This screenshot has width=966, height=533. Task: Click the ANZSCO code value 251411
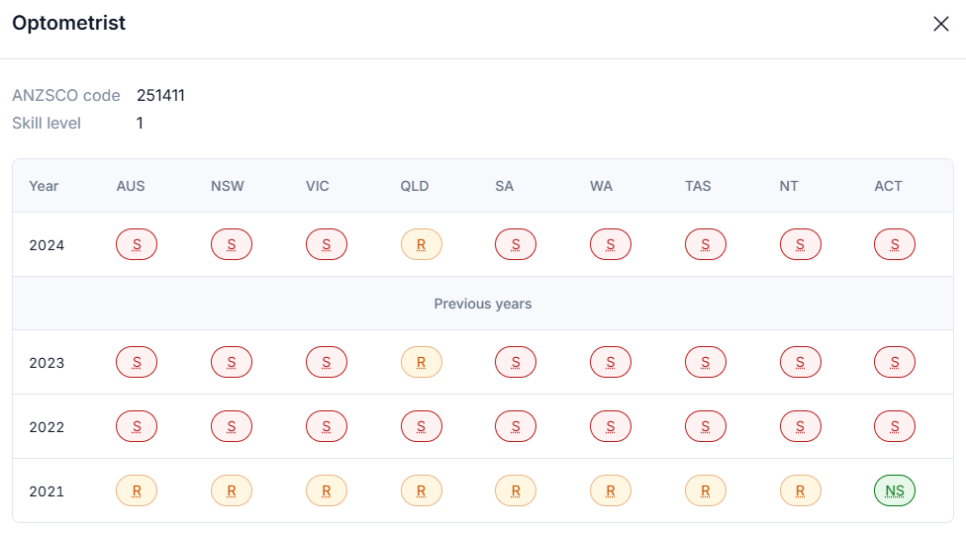tap(161, 96)
